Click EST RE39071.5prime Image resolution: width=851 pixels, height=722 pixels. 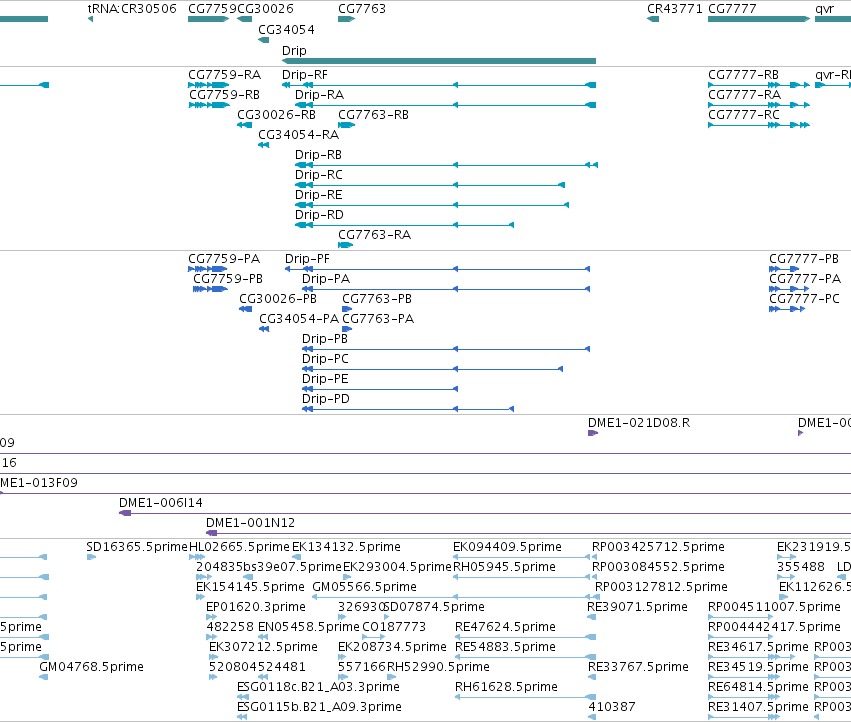(637, 607)
